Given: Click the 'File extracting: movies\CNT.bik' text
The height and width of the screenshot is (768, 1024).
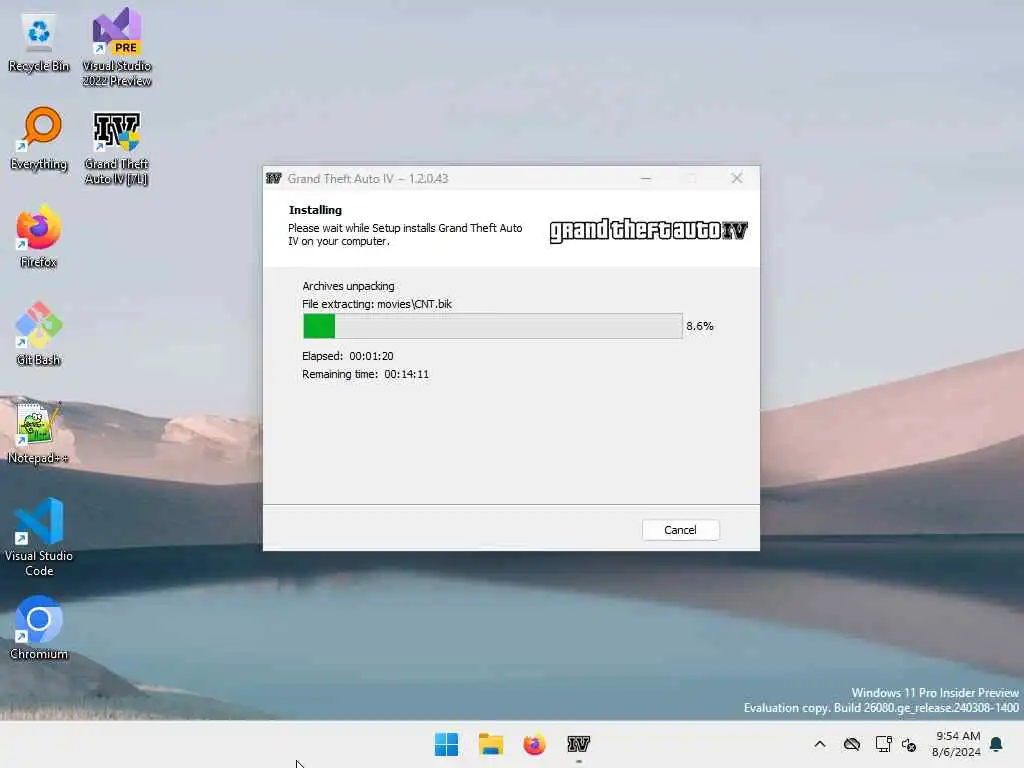Looking at the screenshot, I should pos(377,304).
